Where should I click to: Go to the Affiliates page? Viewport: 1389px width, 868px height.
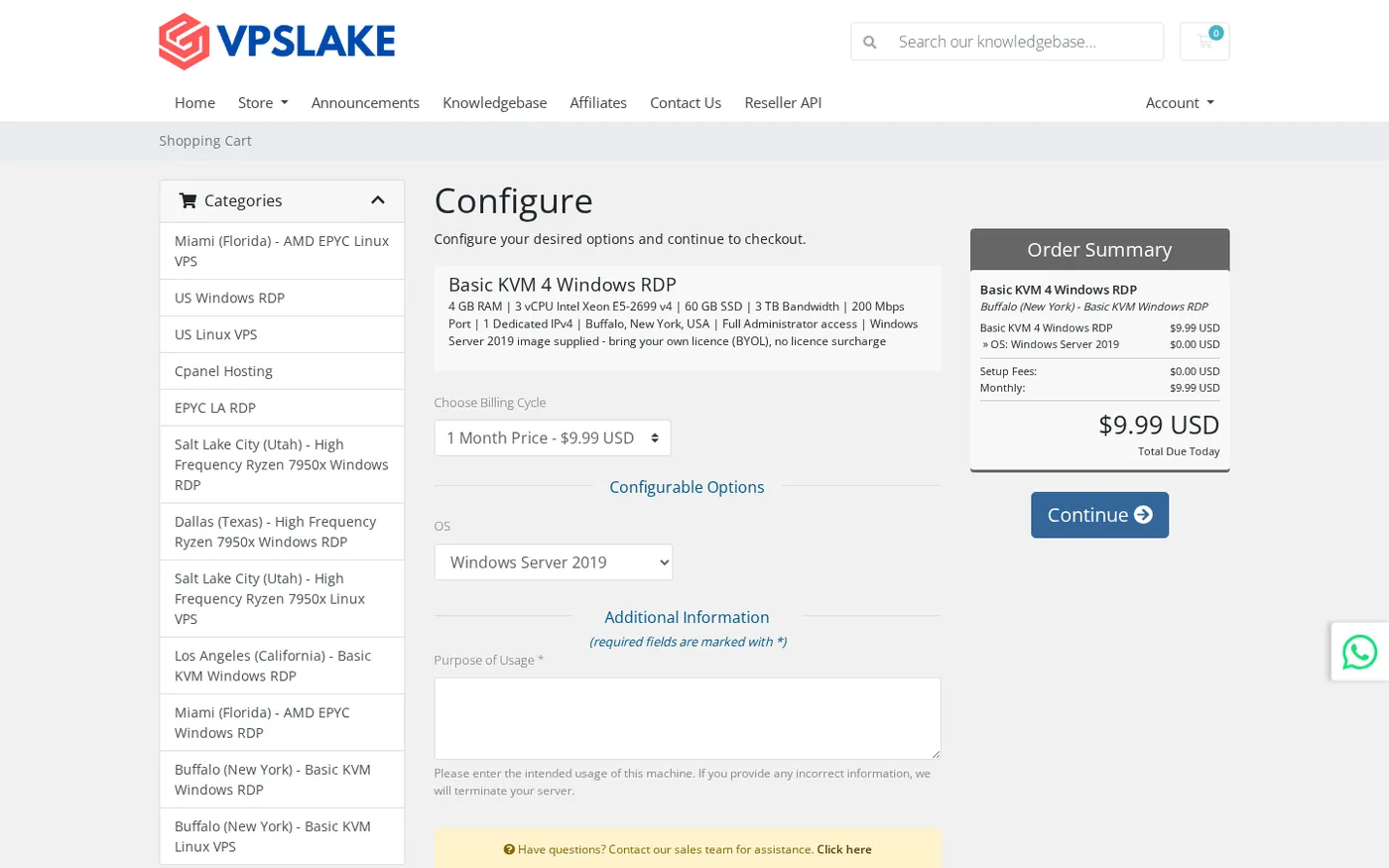pos(598,102)
